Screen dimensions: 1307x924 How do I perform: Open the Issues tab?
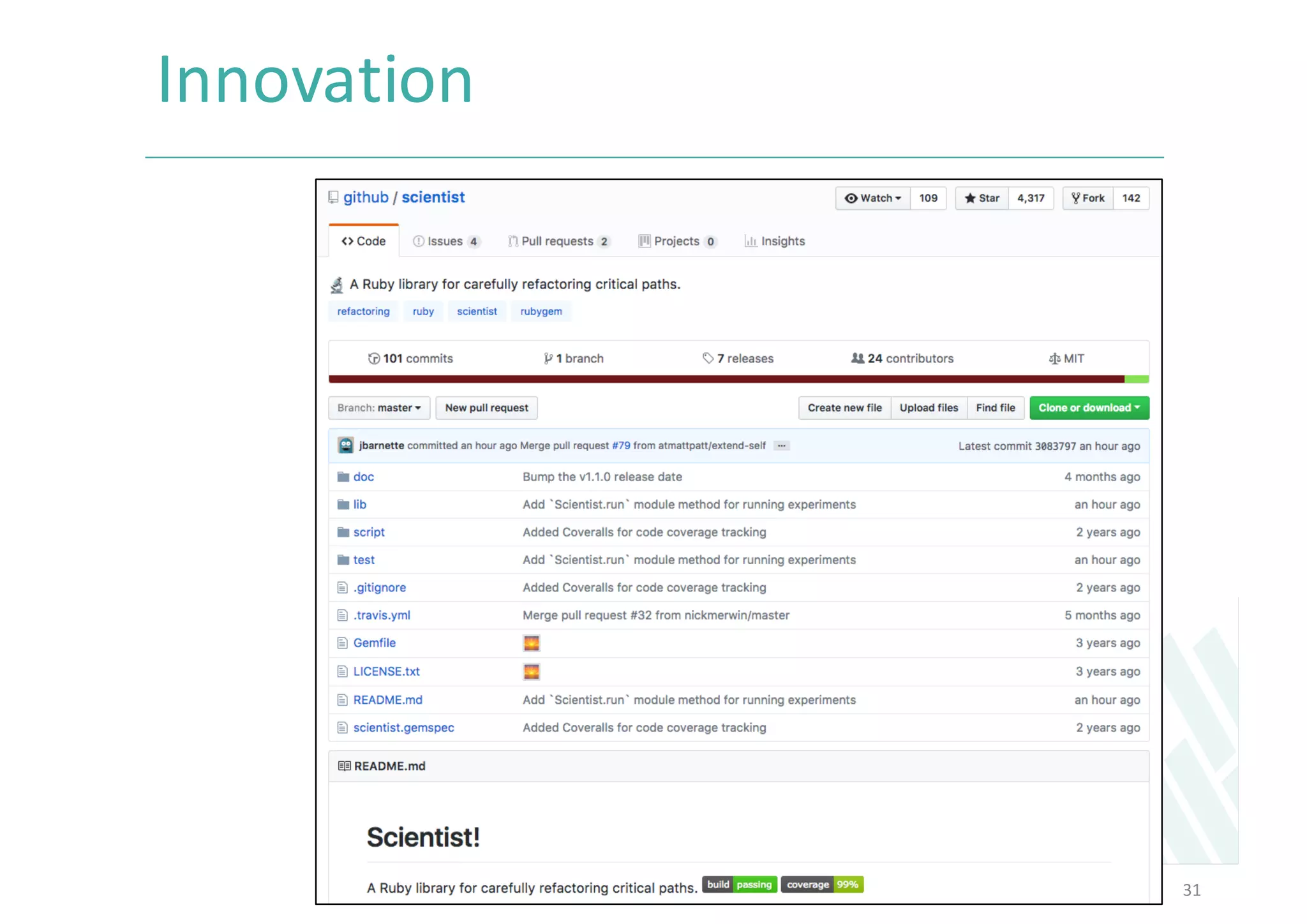pos(446,241)
